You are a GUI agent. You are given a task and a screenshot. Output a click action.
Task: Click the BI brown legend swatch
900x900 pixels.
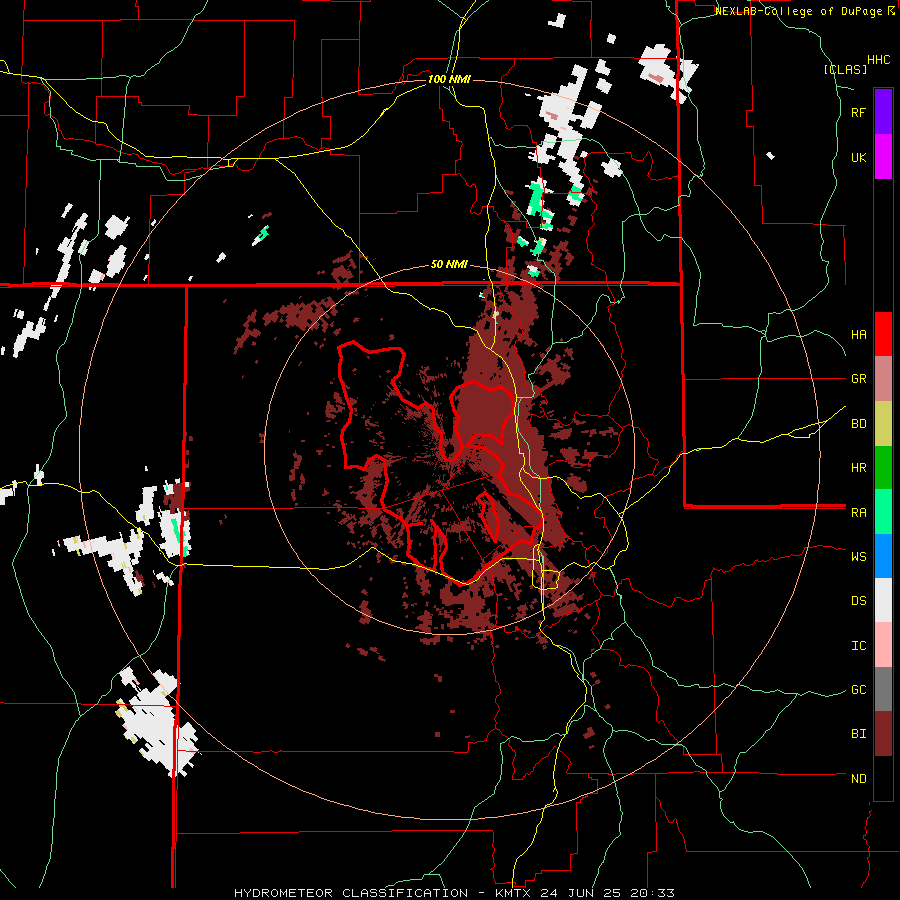[883, 734]
